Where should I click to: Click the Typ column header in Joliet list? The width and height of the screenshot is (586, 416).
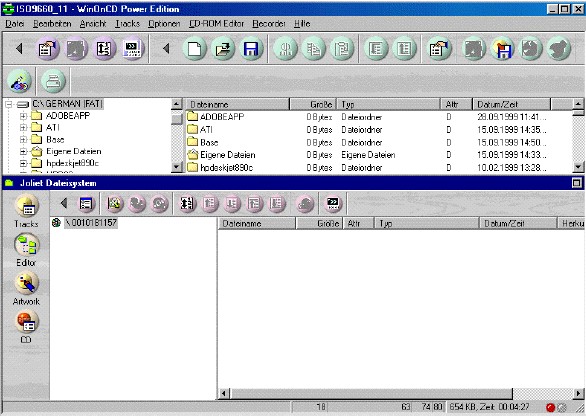(426, 224)
